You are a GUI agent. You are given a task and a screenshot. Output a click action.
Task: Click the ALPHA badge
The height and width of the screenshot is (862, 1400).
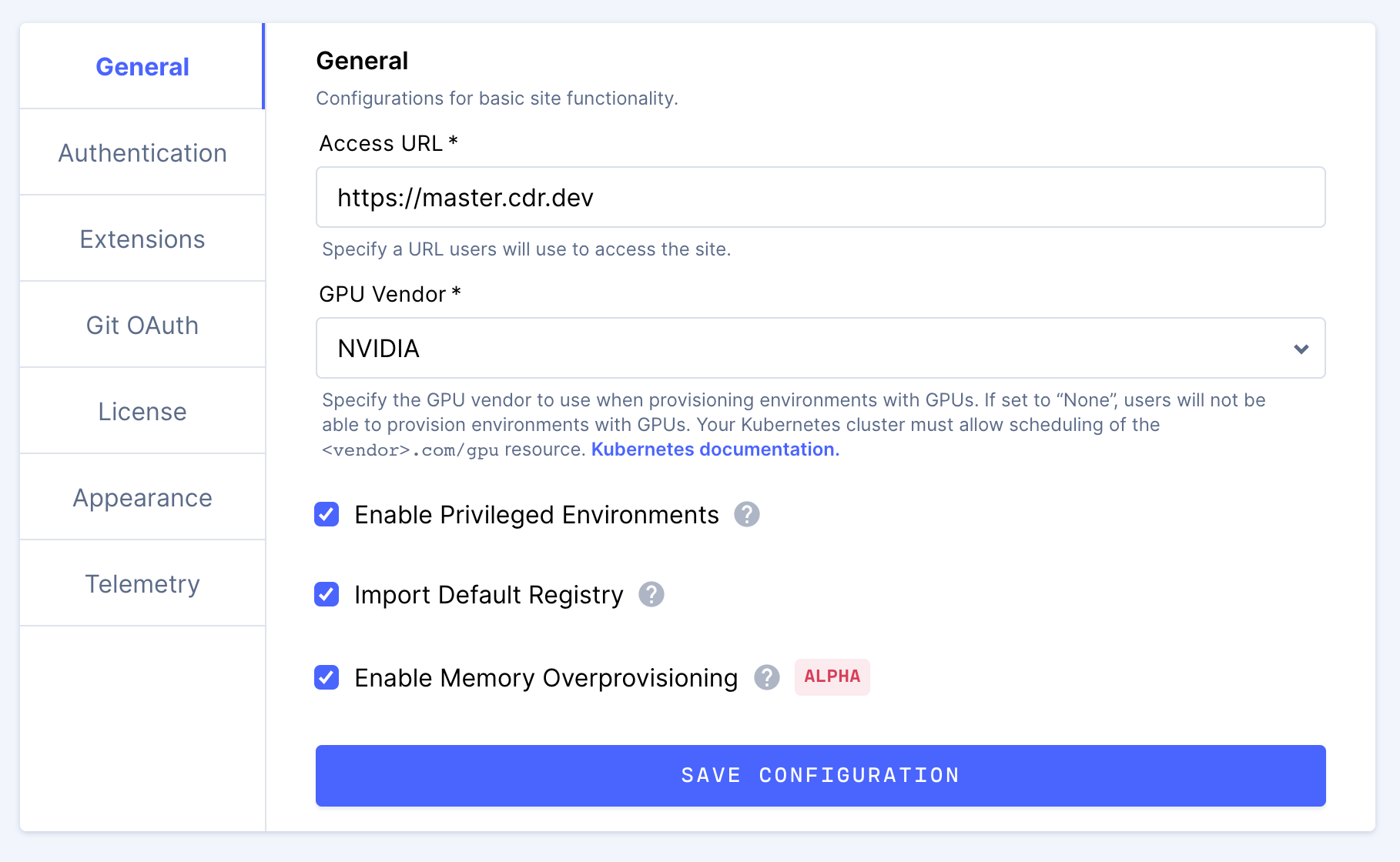tap(832, 677)
